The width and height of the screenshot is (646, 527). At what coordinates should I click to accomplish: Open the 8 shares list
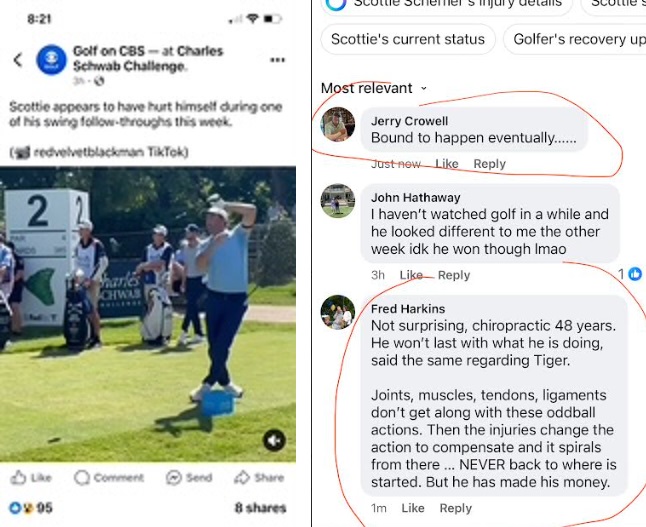point(259,508)
